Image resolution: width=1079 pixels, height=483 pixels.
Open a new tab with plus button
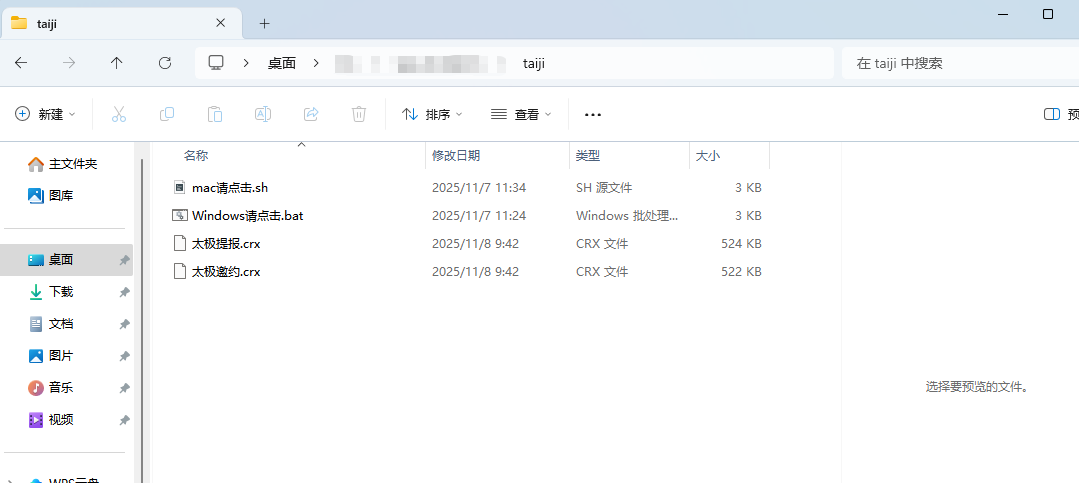click(264, 23)
